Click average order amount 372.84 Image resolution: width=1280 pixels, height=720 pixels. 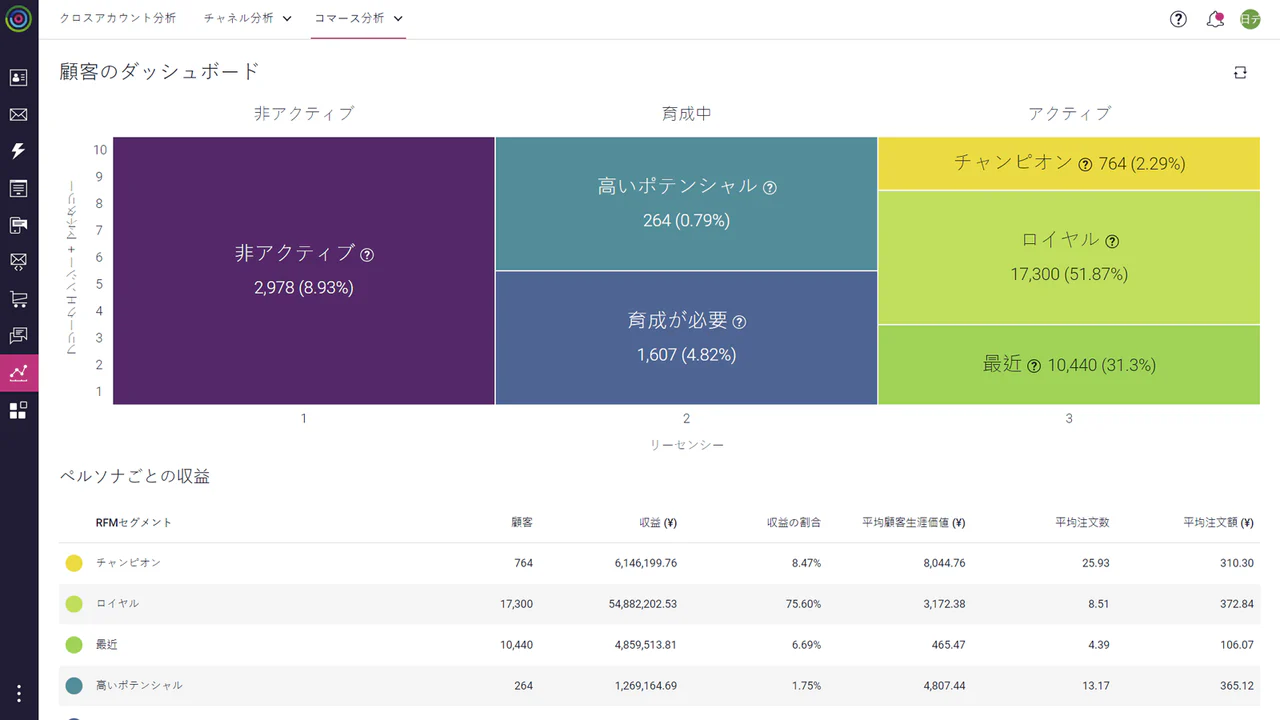click(1237, 604)
